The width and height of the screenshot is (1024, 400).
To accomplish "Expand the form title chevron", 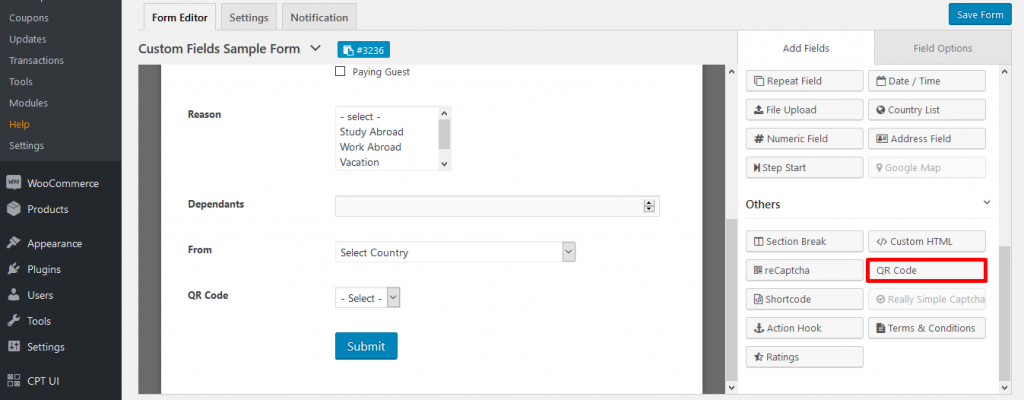I will [316, 48].
